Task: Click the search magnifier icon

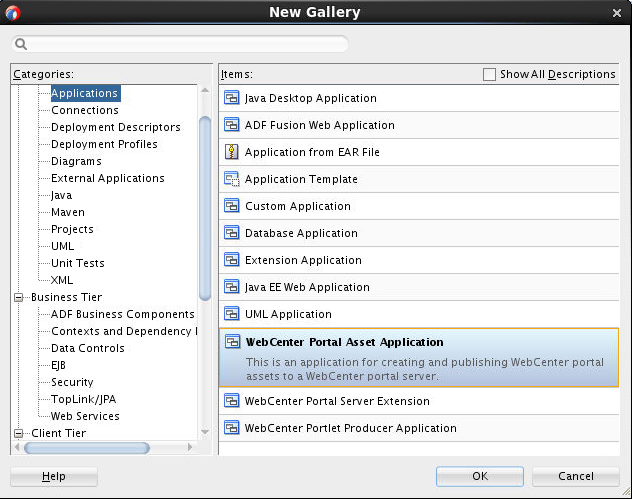Action: point(21,44)
